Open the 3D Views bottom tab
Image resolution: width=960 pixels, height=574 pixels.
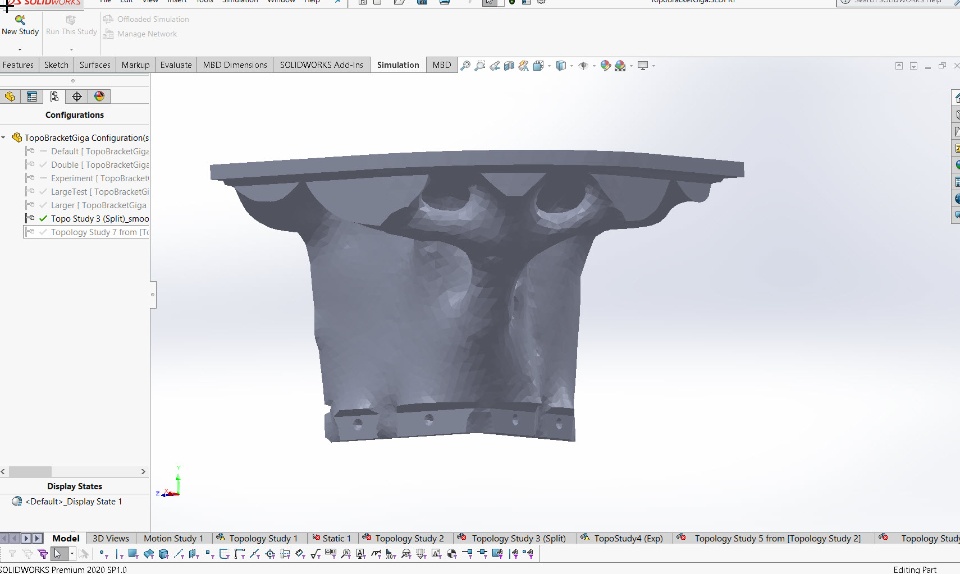[111, 539]
